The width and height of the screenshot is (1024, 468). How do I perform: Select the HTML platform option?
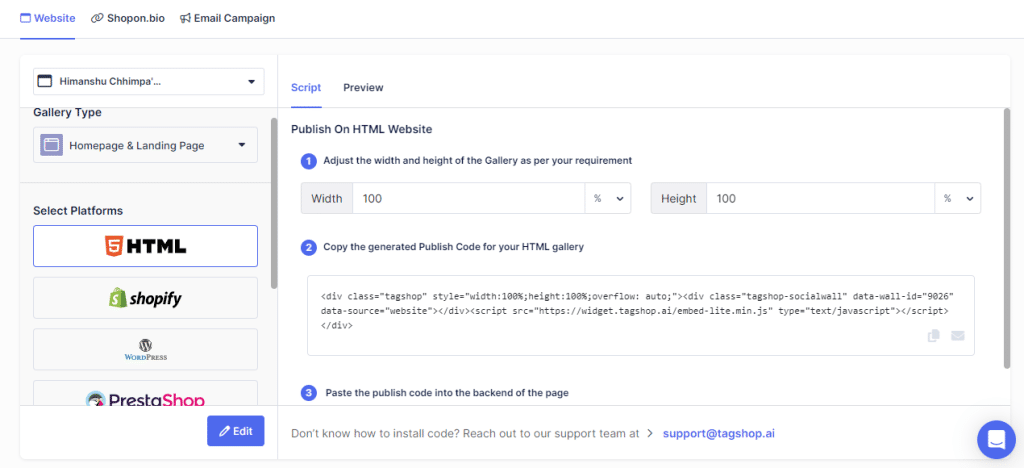145,246
